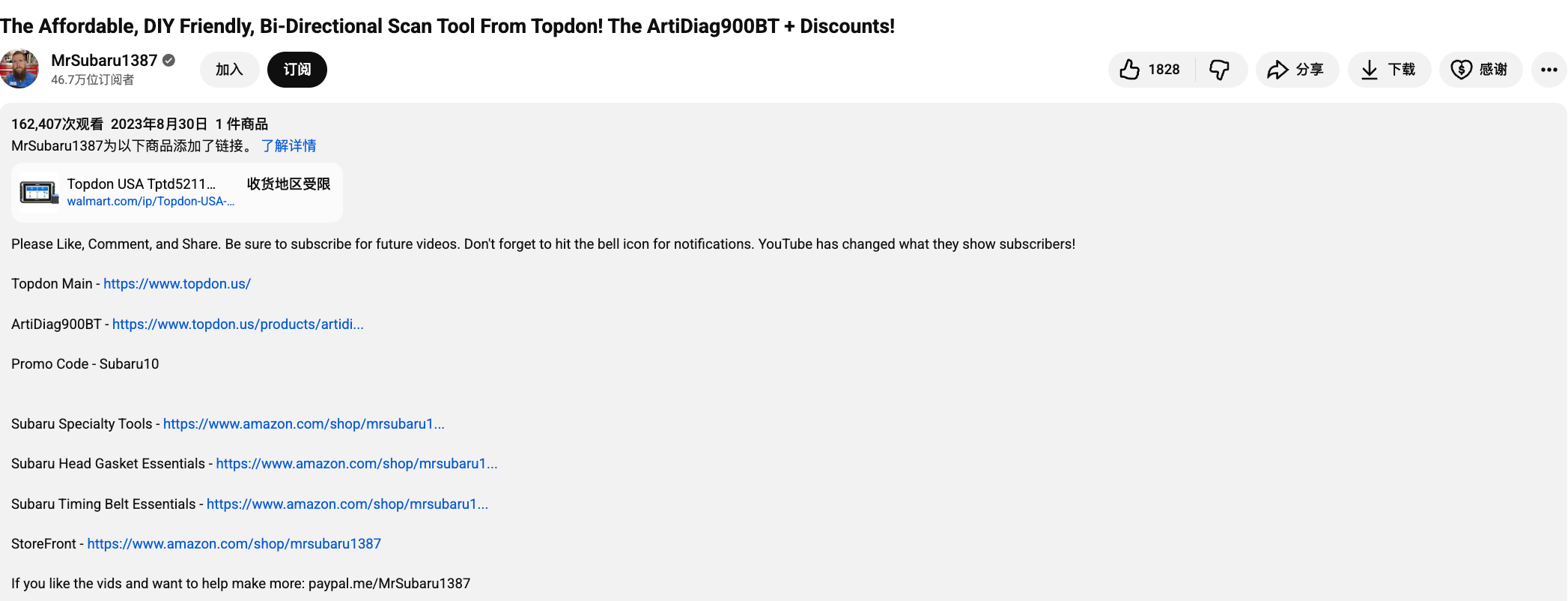
Task: Click the download arrow icon
Action: pos(1370,70)
